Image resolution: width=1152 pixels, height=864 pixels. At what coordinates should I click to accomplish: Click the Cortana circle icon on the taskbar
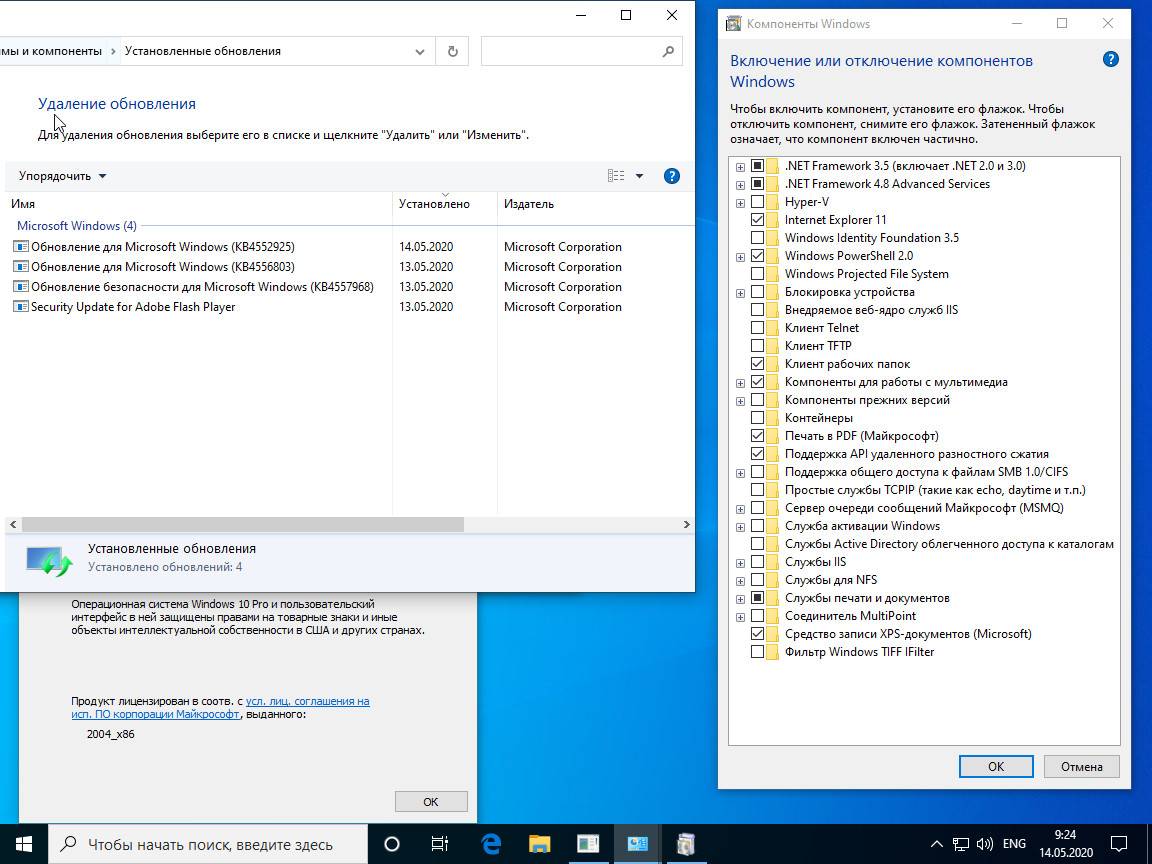pyautogui.click(x=392, y=844)
